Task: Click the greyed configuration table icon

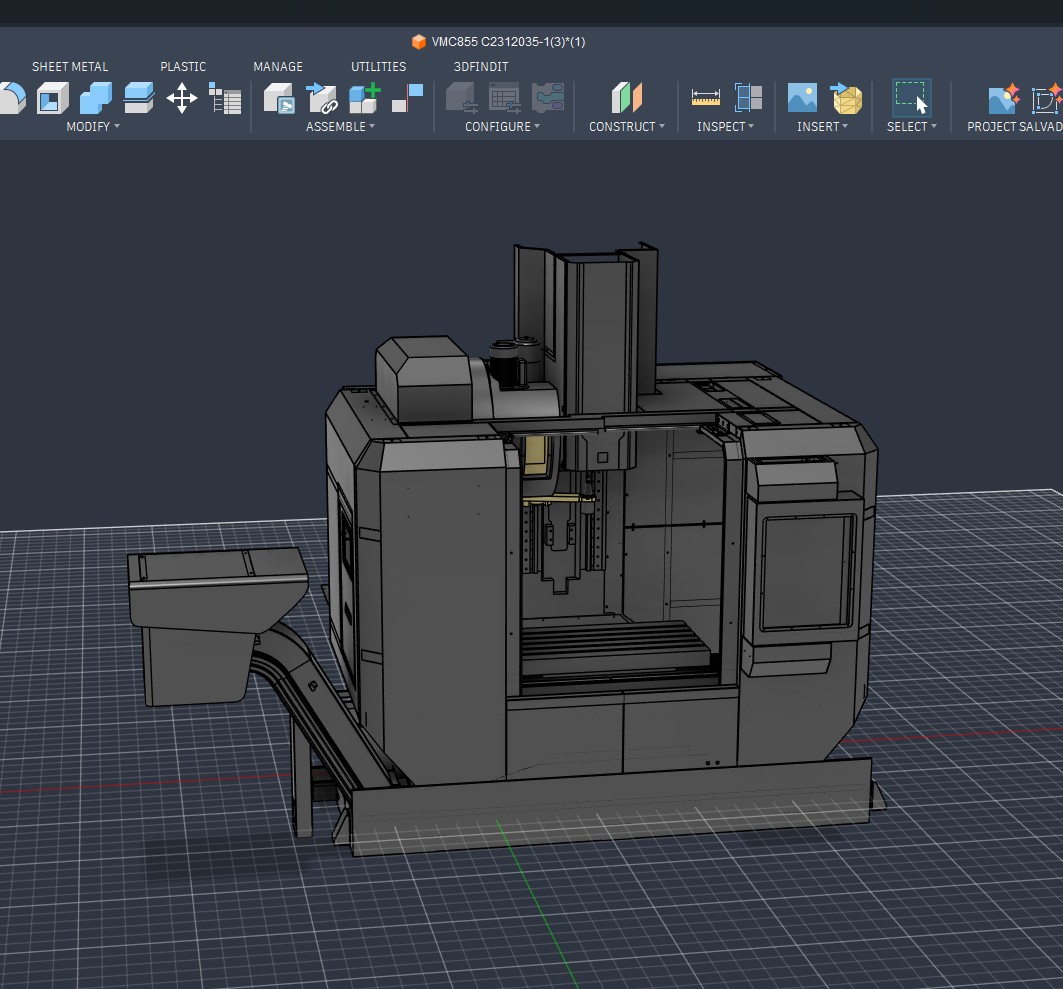Action: (x=504, y=98)
